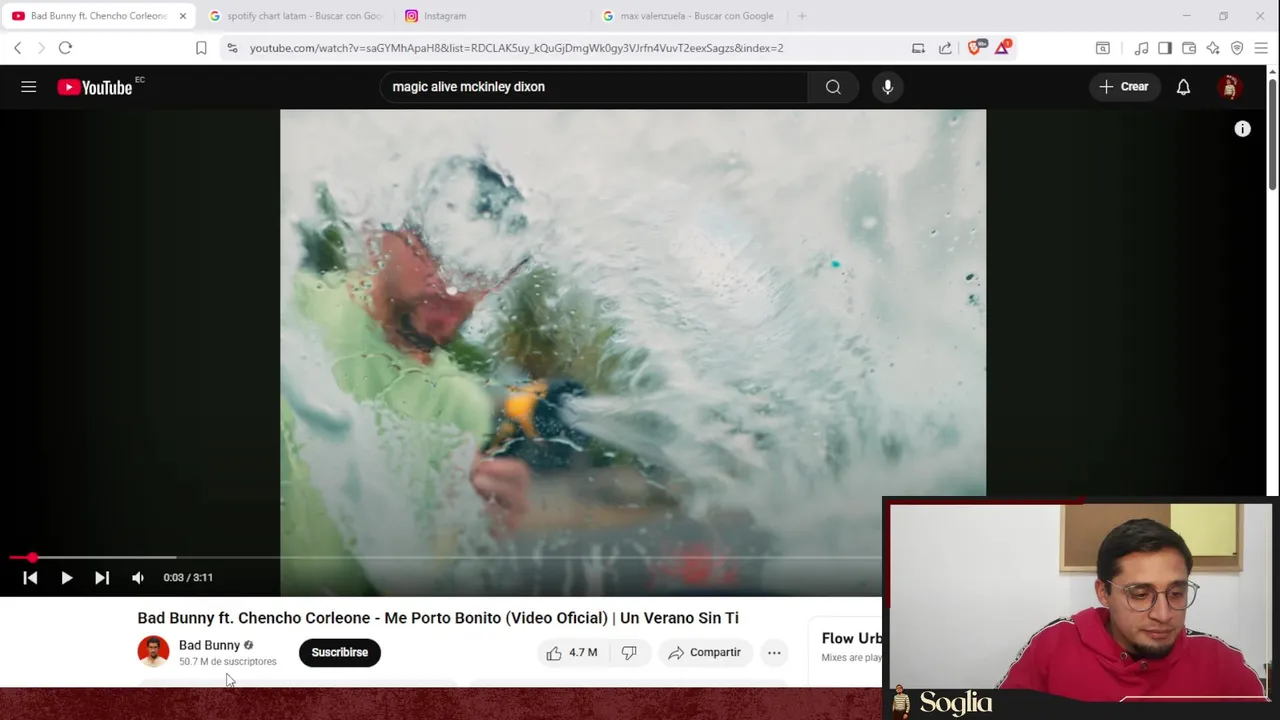Install app icon in address bar

tap(918, 48)
